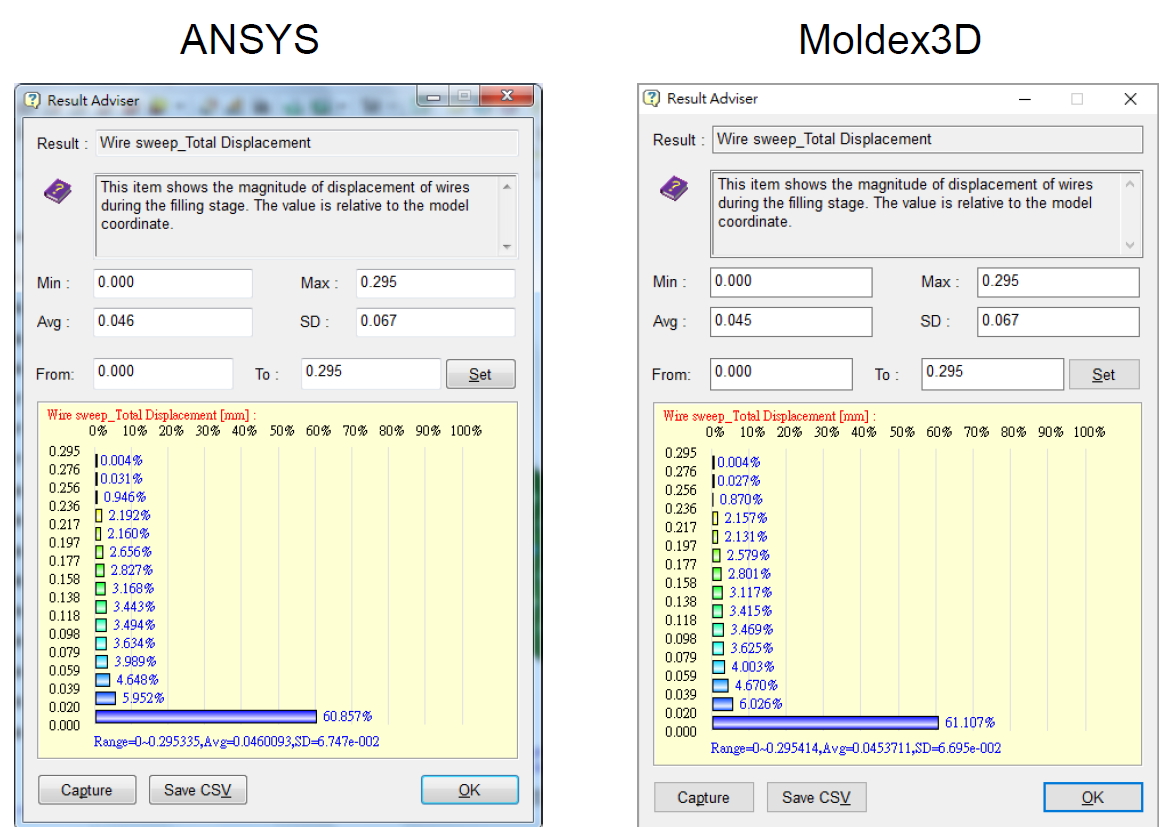The image size is (1172, 829).
Task: Click the Range summary text in Moldex3D chart
Action: (855, 748)
